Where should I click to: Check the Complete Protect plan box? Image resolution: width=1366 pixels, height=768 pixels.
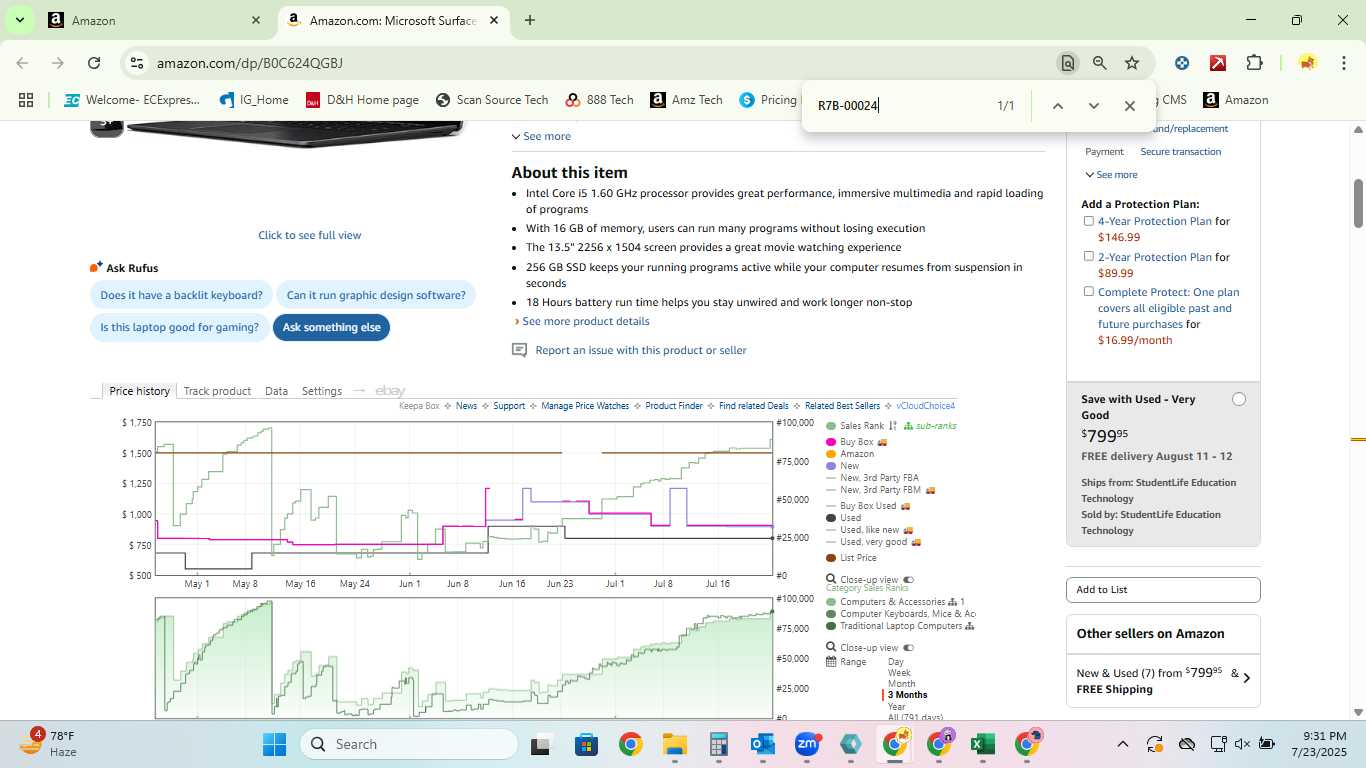1089,291
